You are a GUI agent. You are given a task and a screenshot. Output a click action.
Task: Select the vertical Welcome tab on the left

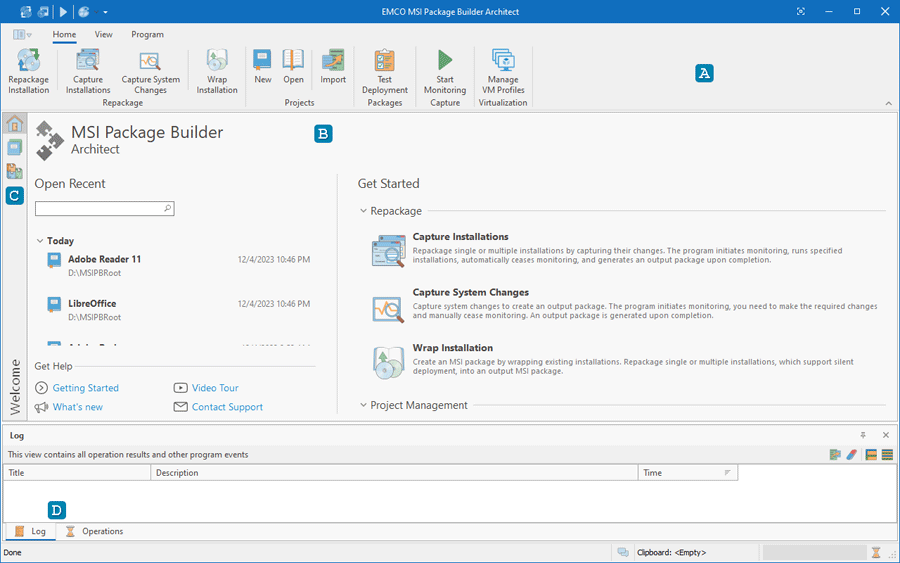click(15, 387)
